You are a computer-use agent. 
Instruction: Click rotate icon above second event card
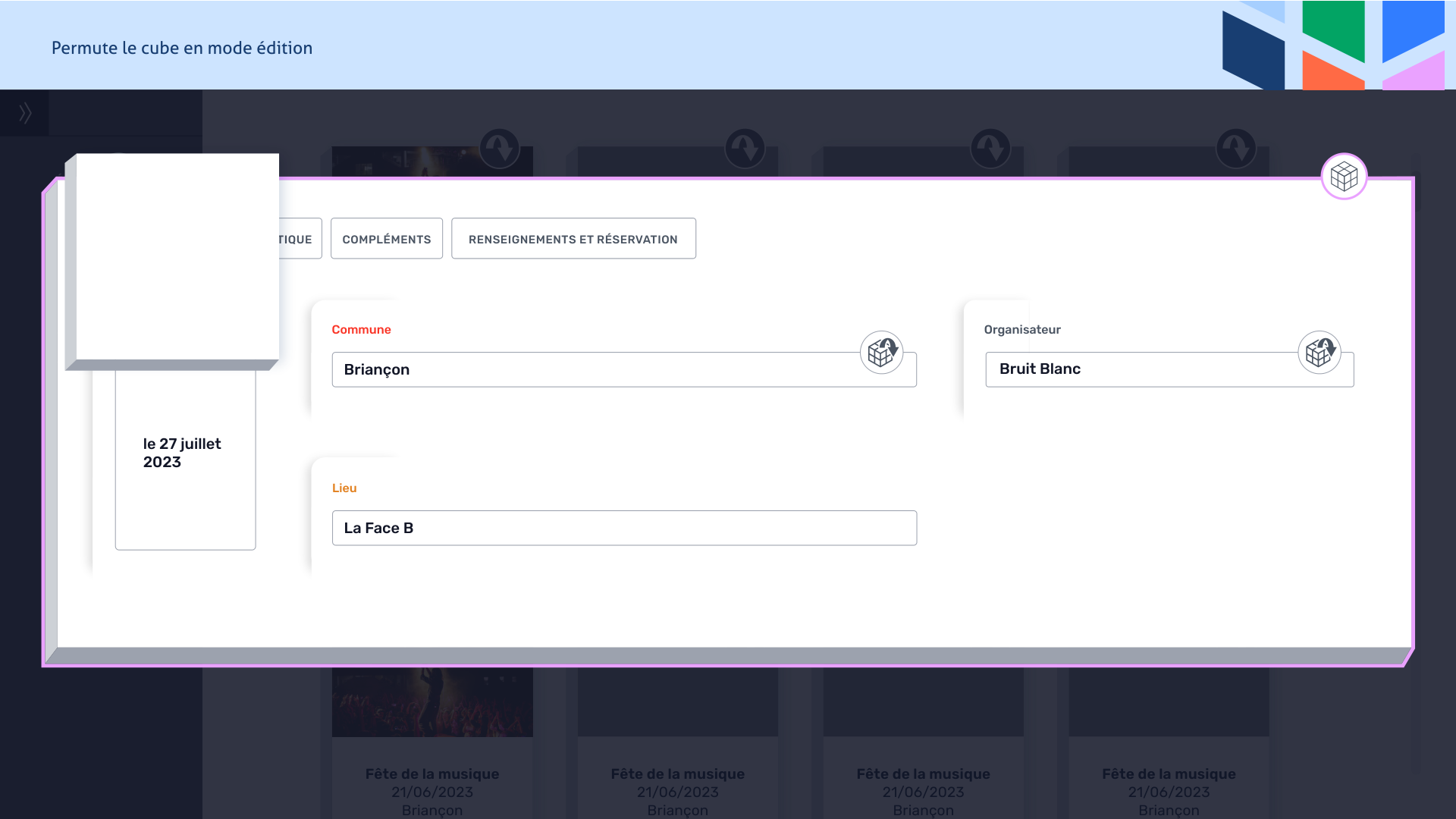(745, 148)
